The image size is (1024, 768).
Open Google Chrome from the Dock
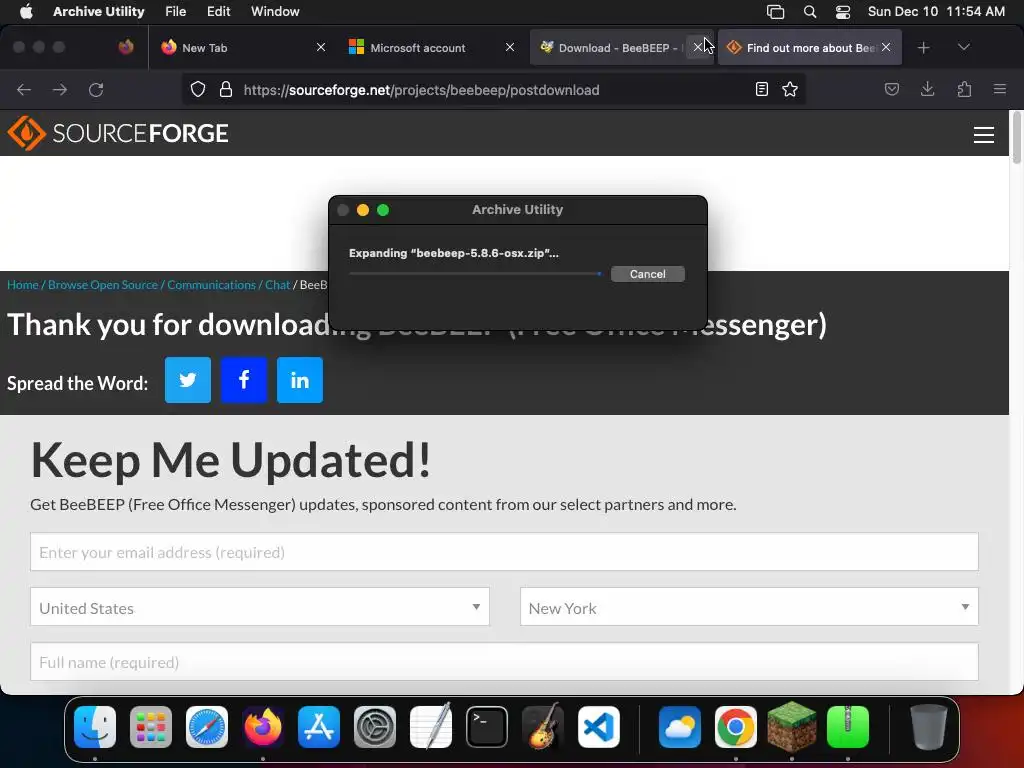pyautogui.click(x=735, y=727)
